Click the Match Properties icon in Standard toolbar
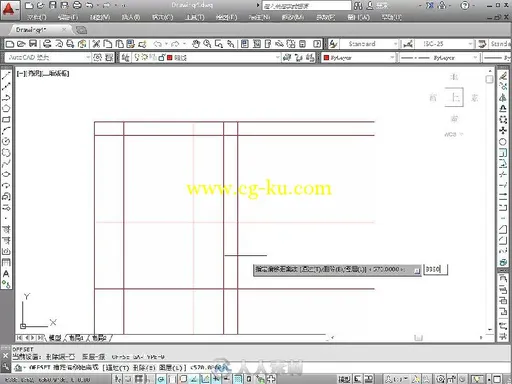This screenshot has width=512, height=384. tap(142, 44)
